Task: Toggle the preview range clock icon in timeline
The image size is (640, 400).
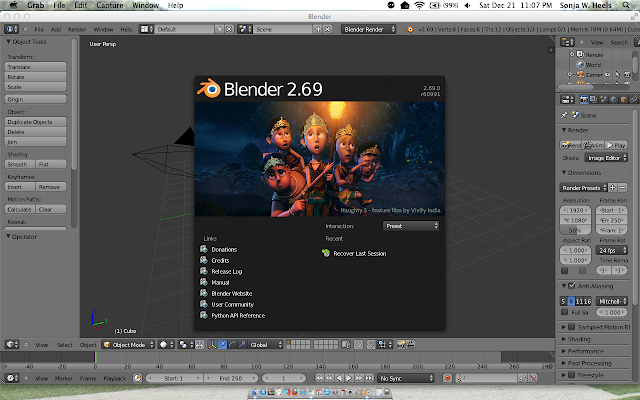Action: pyautogui.click(x=138, y=378)
